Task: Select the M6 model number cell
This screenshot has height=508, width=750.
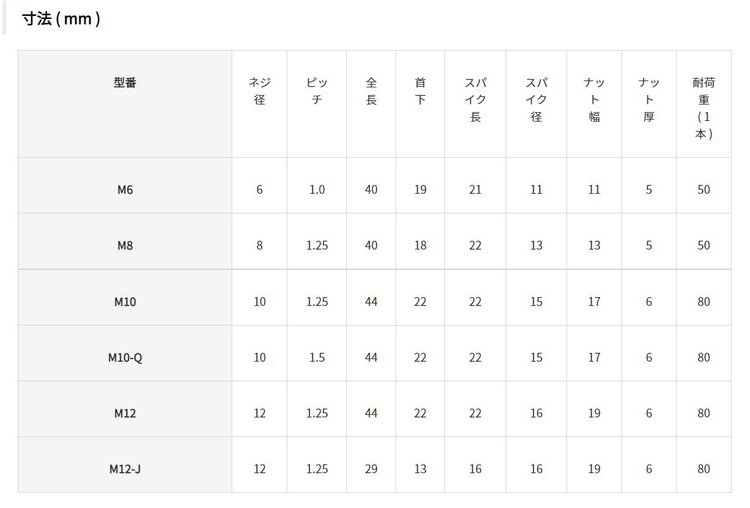Action: (125, 189)
